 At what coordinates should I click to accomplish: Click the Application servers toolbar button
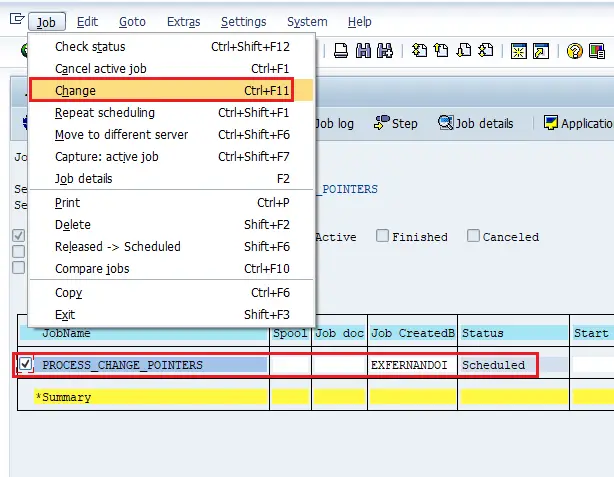(x=578, y=123)
